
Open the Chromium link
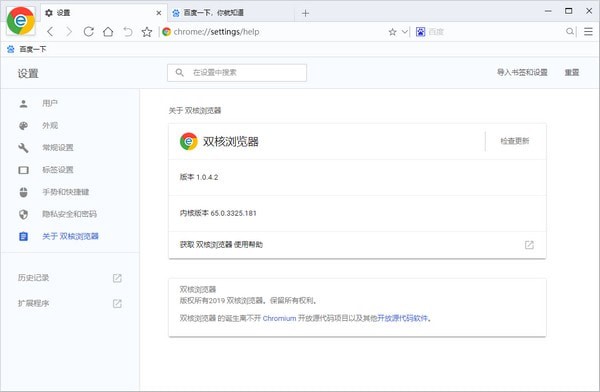click(279, 318)
